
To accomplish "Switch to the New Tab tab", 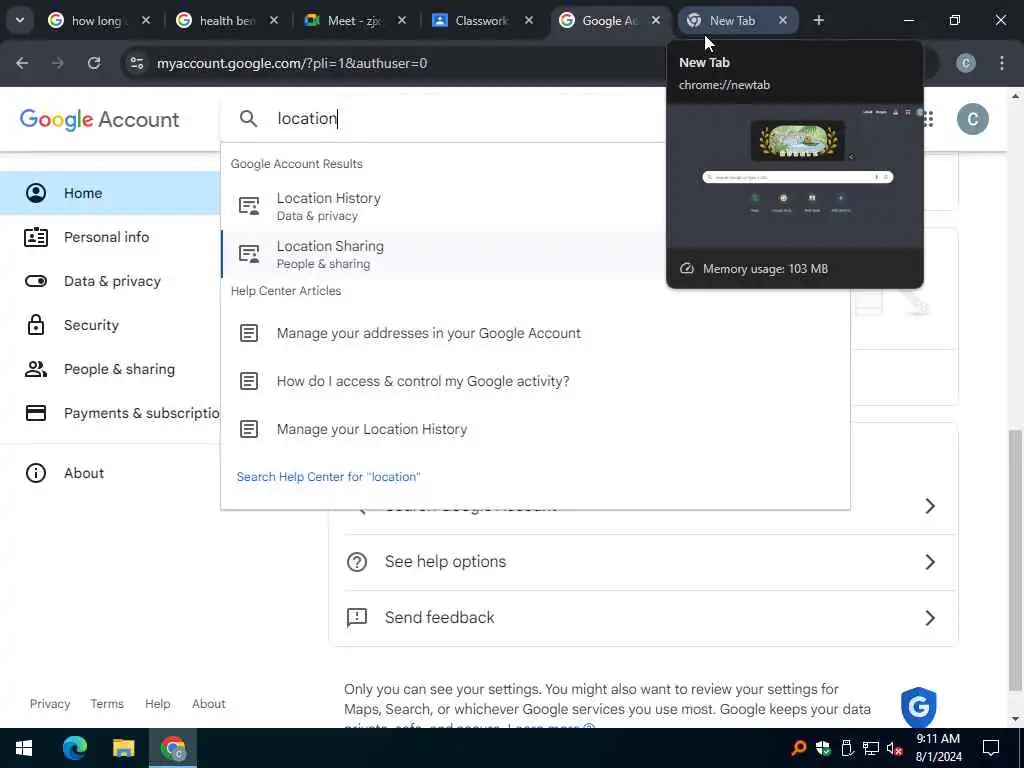I will tap(733, 20).
